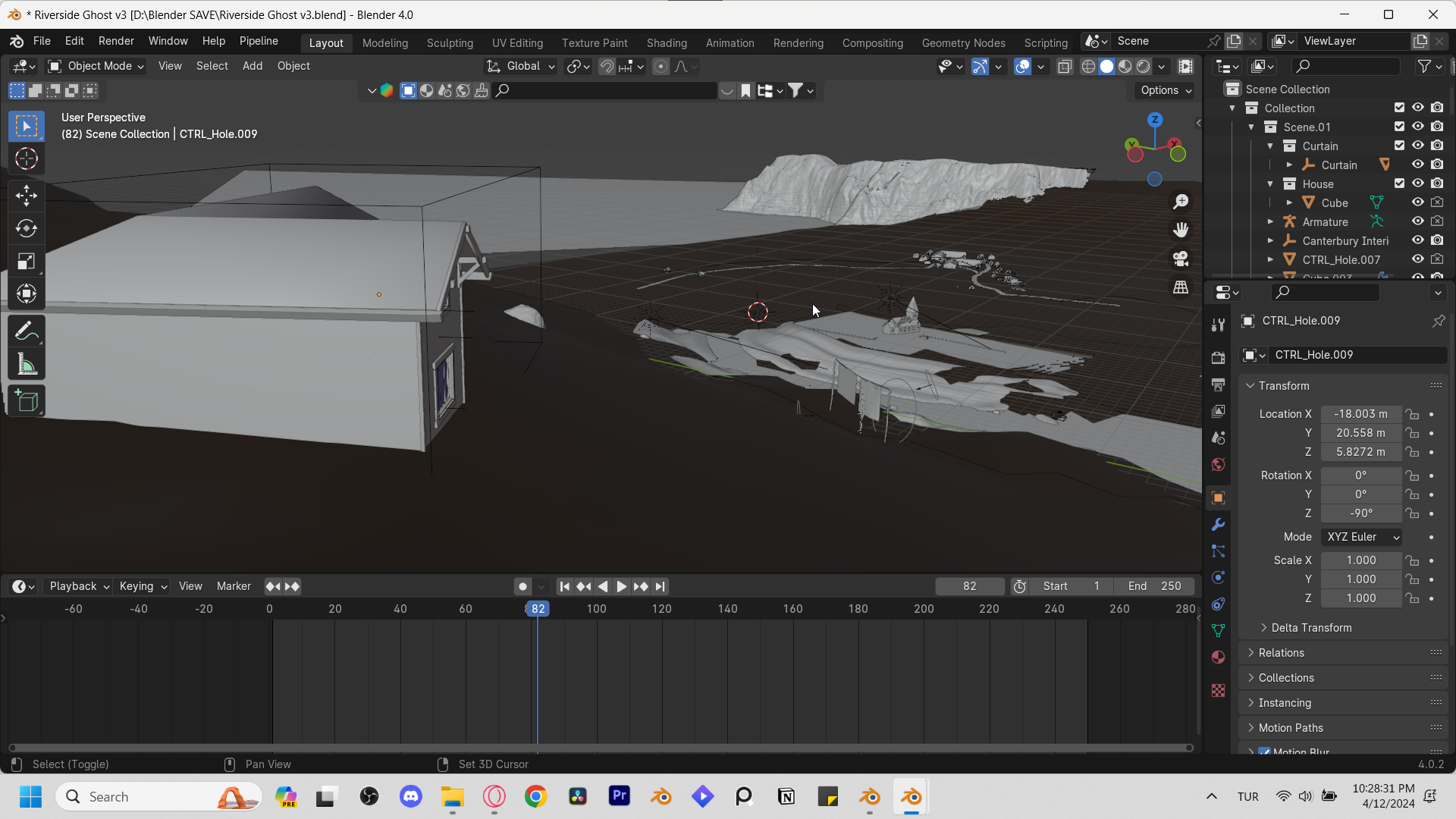Click the Add Cube tool

pos(27,400)
